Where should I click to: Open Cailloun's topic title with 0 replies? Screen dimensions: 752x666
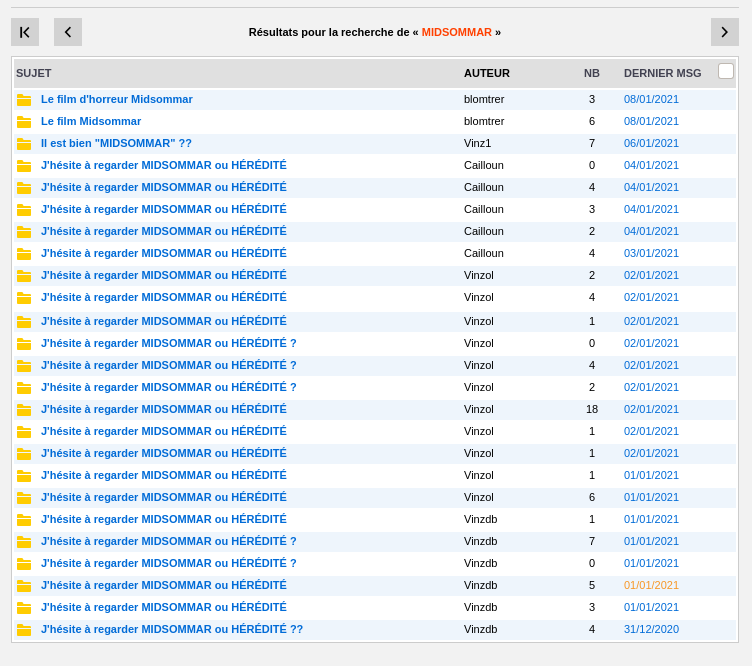pyautogui.click(x=164, y=165)
